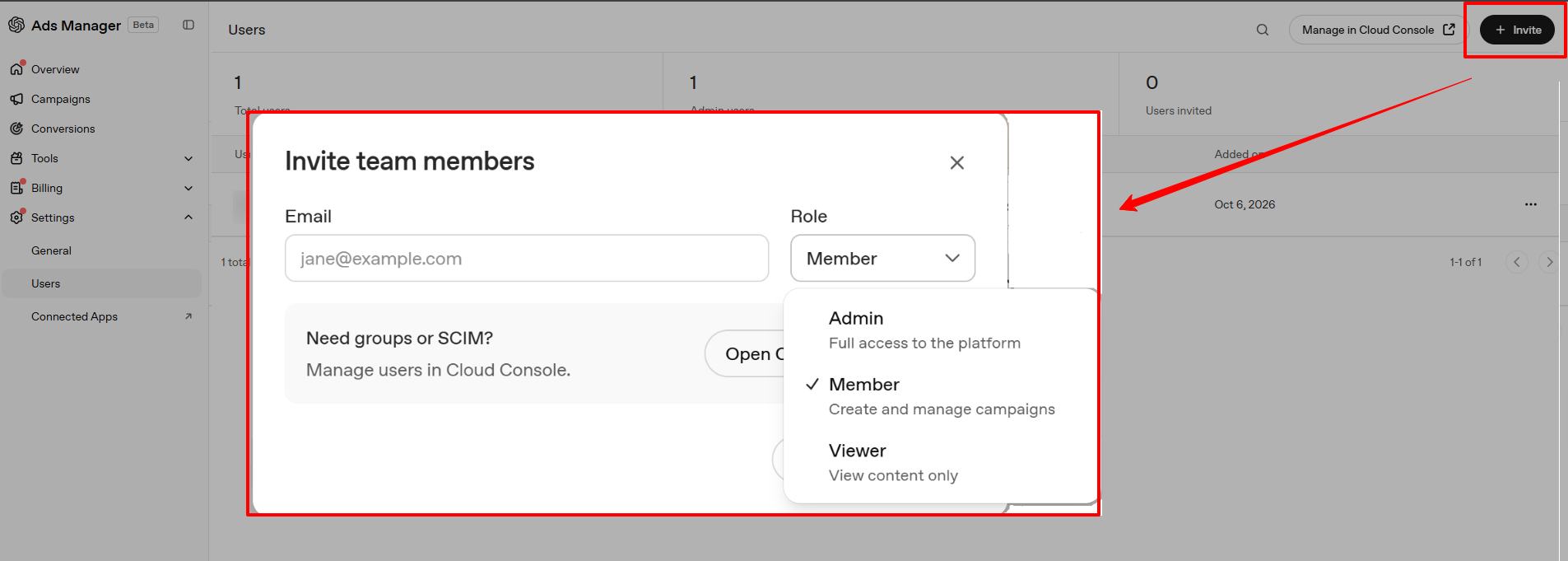1568x561 pixels.
Task: Click the Settings gear icon
Action: click(x=16, y=217)
